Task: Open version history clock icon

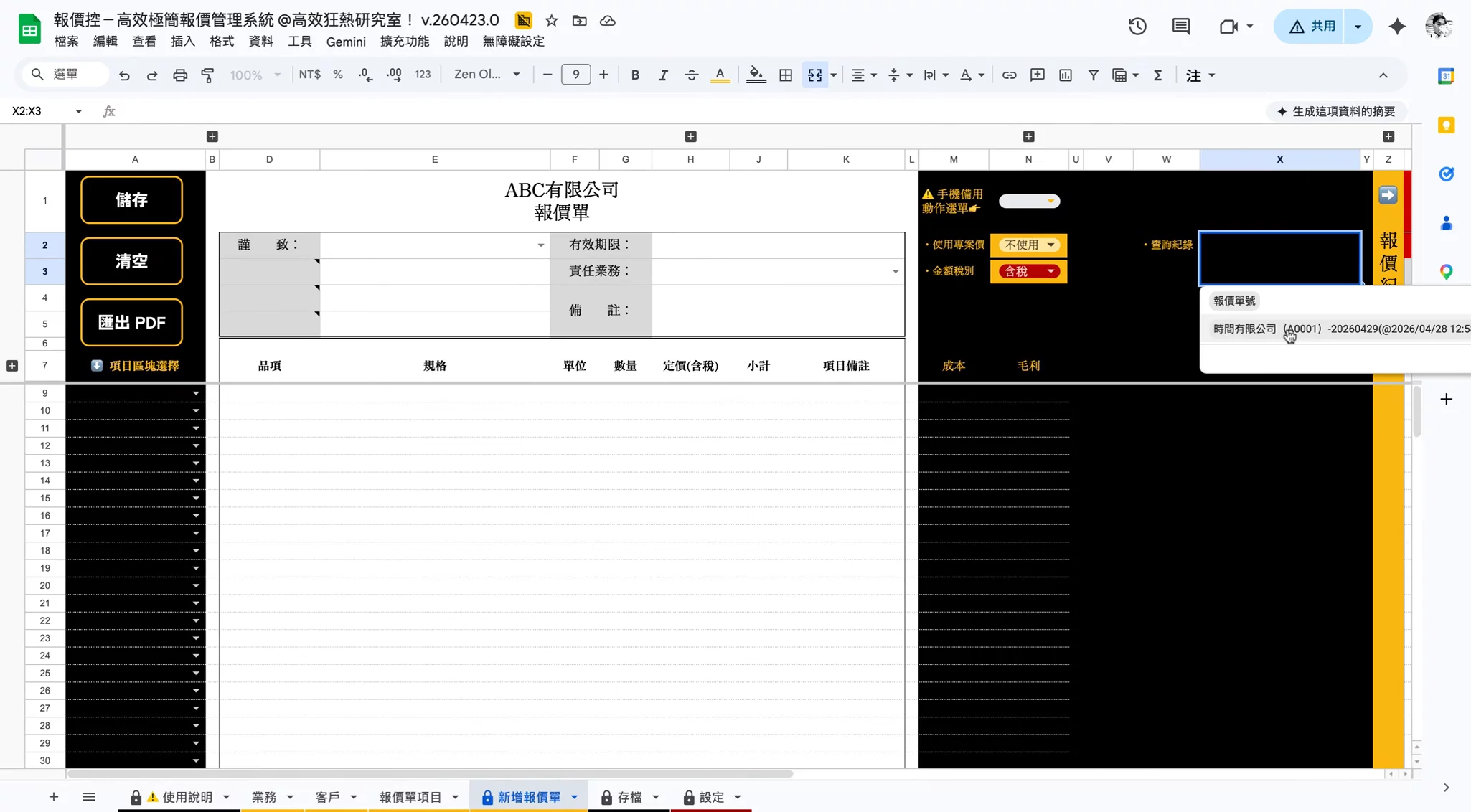Action: 1137,27
